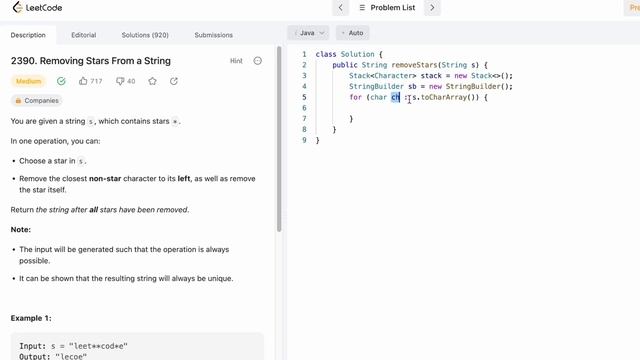Viewport: 640px width, 360px height.
Task: Click line number 1 in gutter
Action: coord(304,54)
